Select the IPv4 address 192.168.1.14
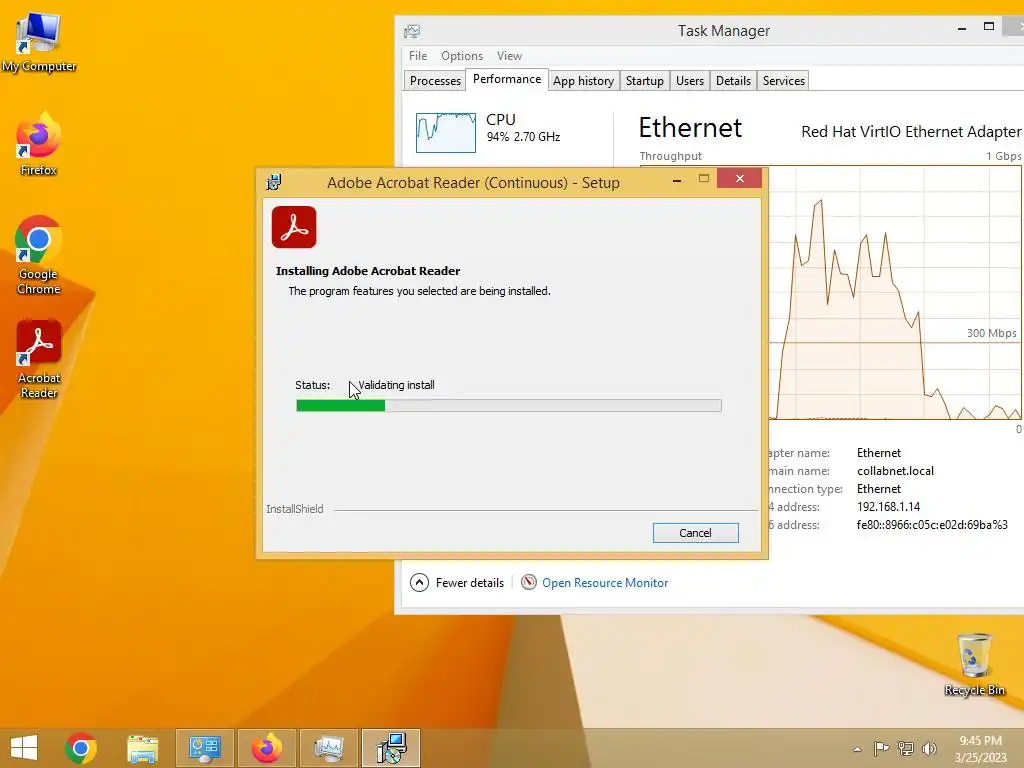1024x768 pixels. click(x=888, y=507)
